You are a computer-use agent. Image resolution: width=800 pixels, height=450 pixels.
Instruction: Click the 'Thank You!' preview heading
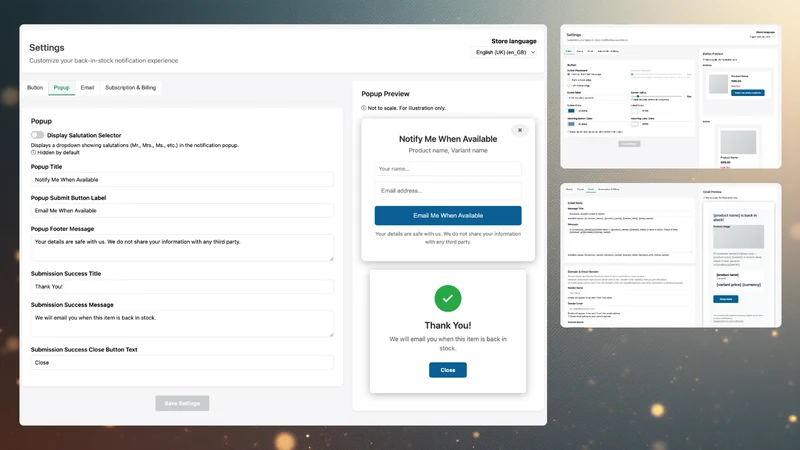[x=448, y=326]
